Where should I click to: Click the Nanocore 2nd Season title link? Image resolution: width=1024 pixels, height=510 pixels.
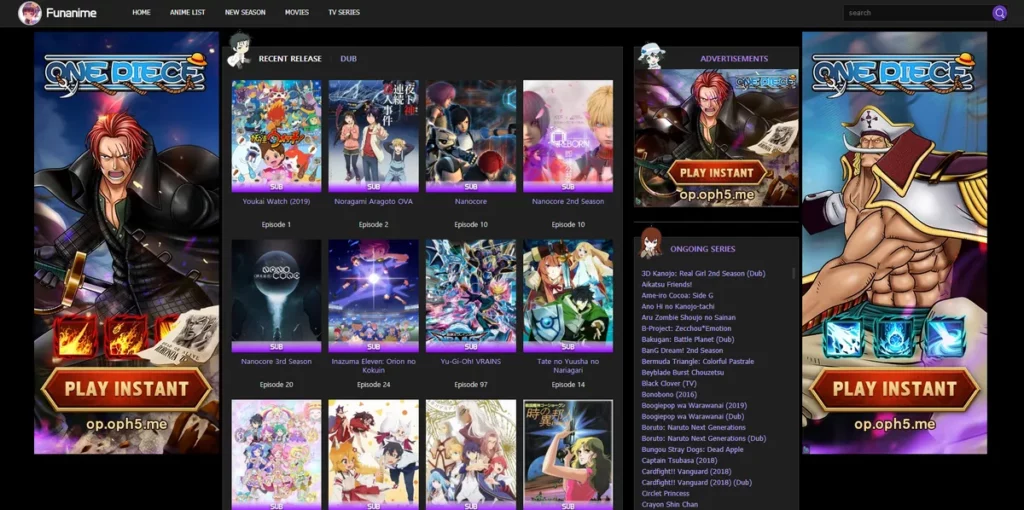[568, 202]
